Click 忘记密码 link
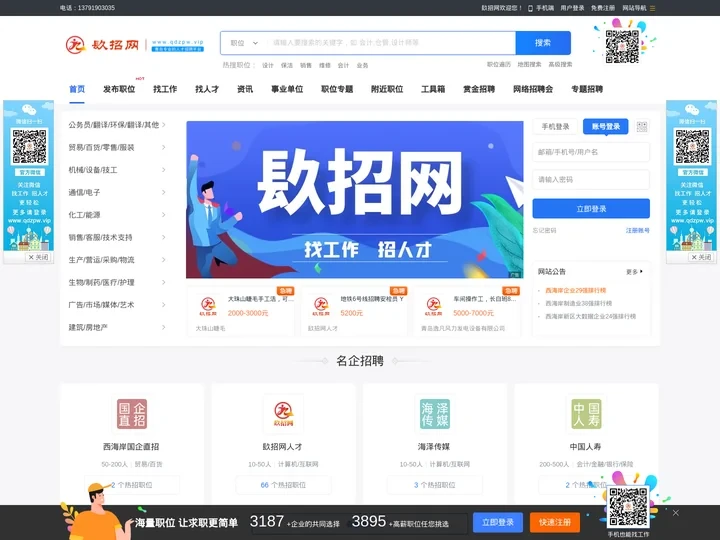The width and height of the screenshot is (720, 540). coord(544,231)
